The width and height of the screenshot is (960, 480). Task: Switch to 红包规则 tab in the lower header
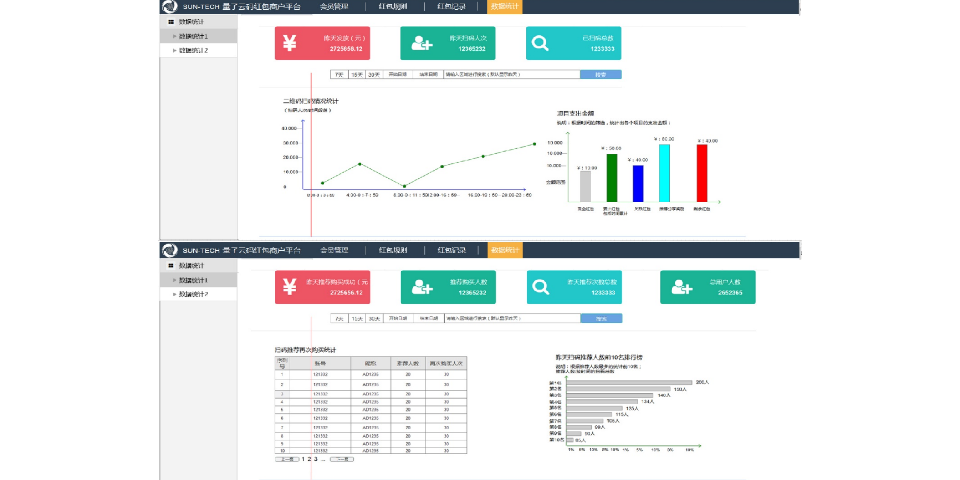point(392,250)
